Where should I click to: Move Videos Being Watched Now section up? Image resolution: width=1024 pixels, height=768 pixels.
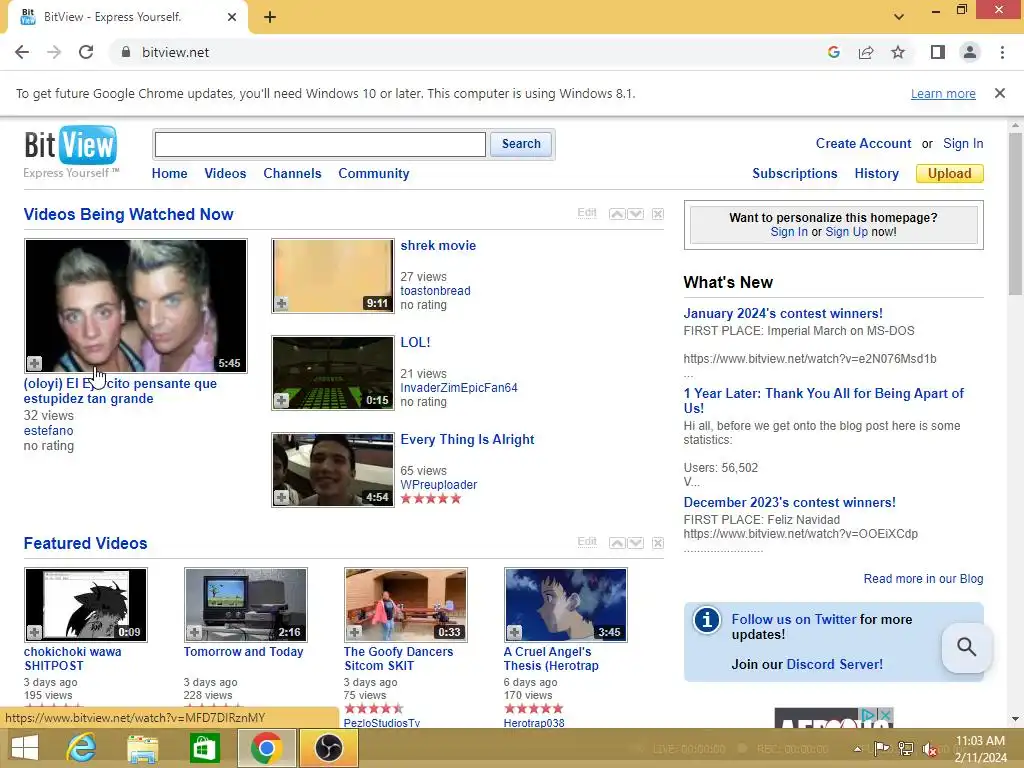(x=617, y=214)
